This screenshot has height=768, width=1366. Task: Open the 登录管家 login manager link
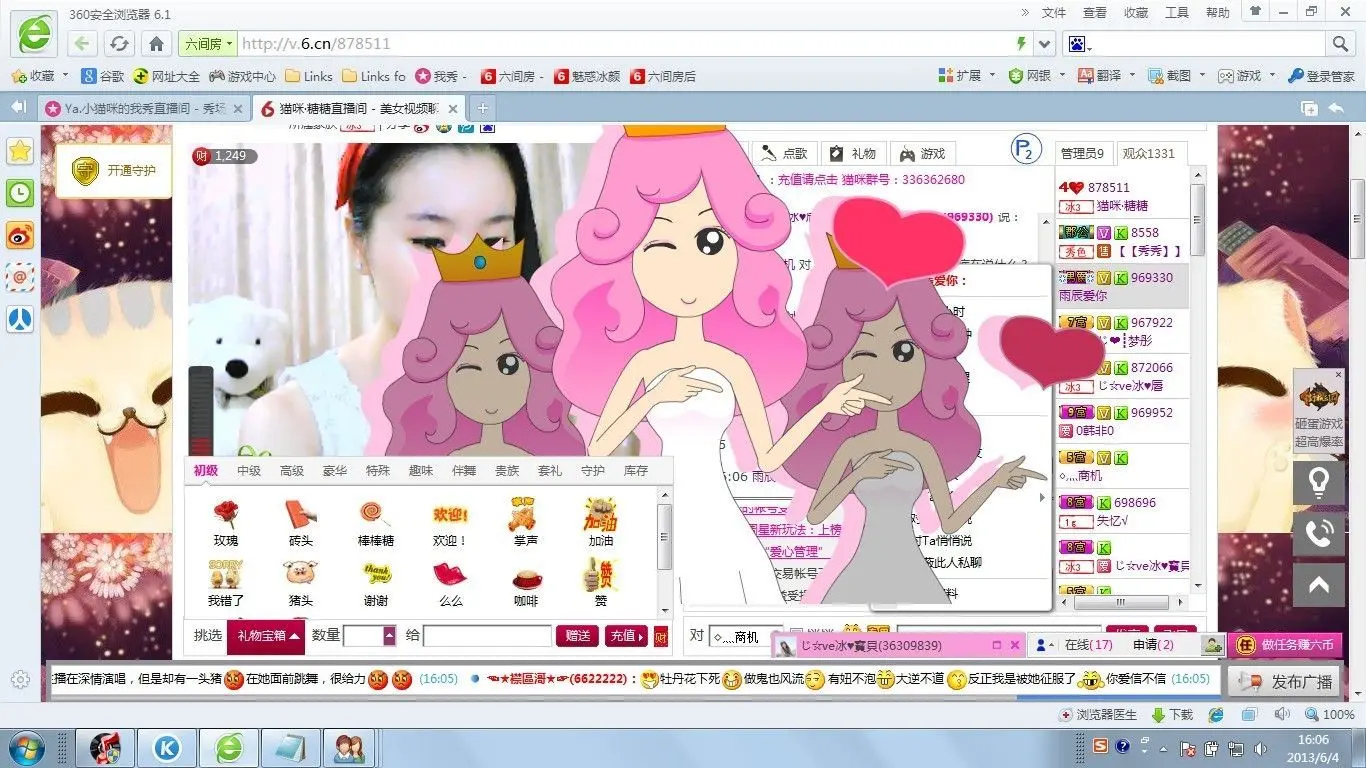(x=1321, y=76)
